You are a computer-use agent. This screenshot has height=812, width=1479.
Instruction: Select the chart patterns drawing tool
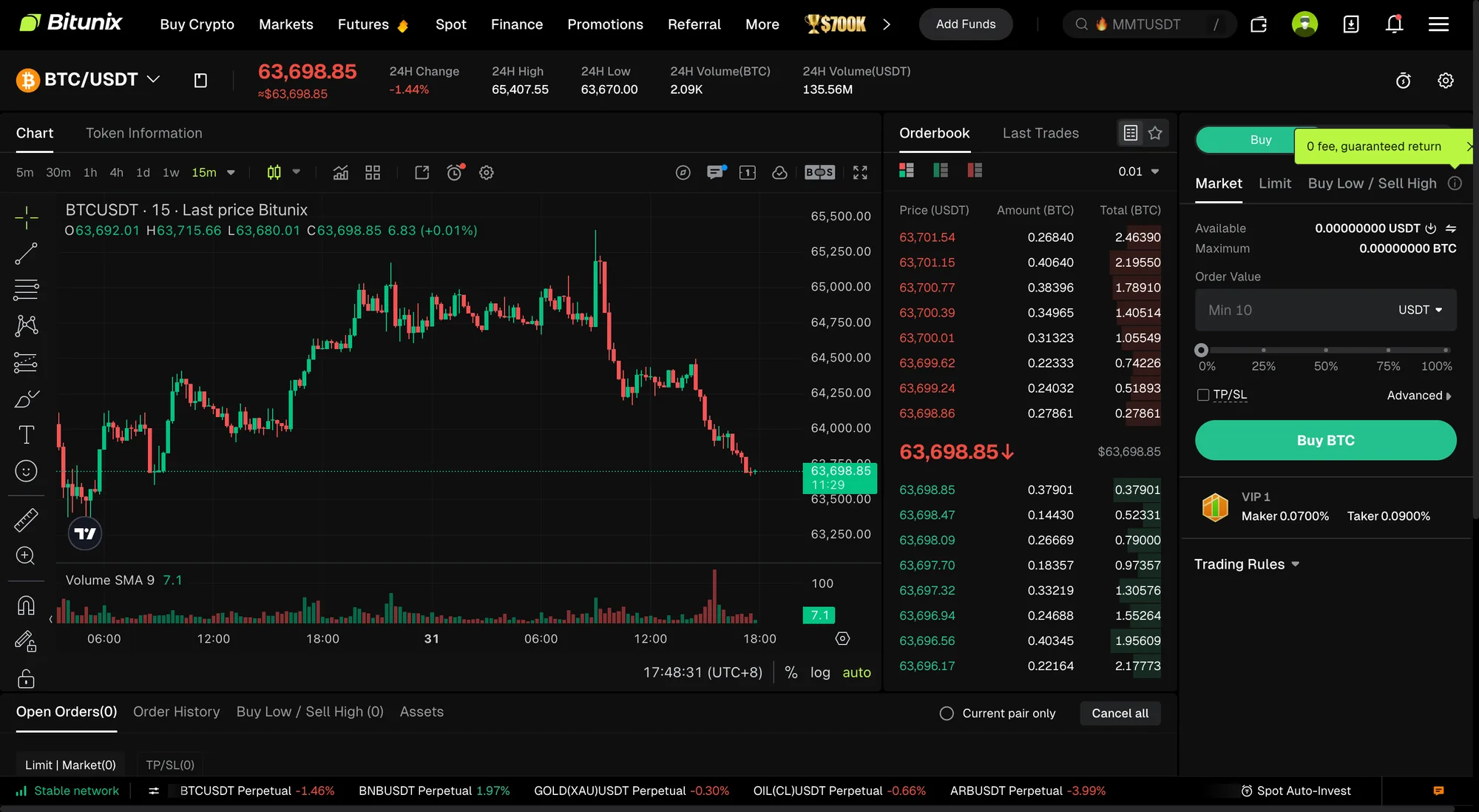pyautogui.click(x=26, y=325)
